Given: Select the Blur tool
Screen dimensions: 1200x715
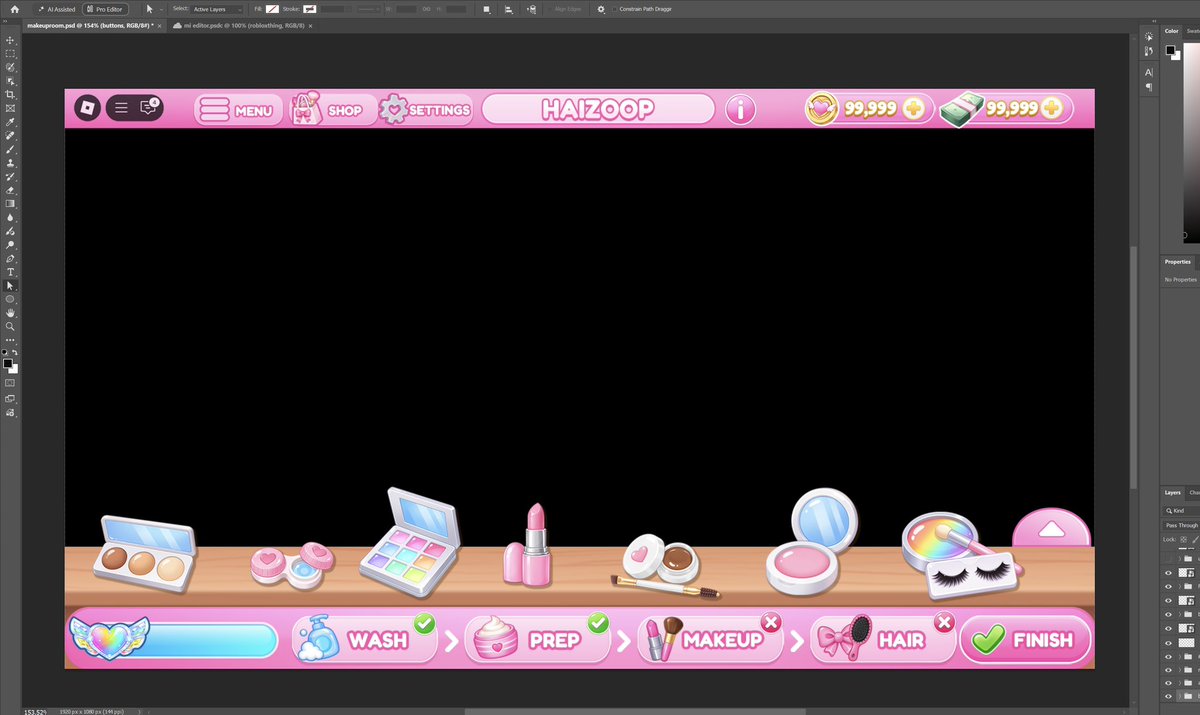Looking at the screenshot, I should [10, 217].
